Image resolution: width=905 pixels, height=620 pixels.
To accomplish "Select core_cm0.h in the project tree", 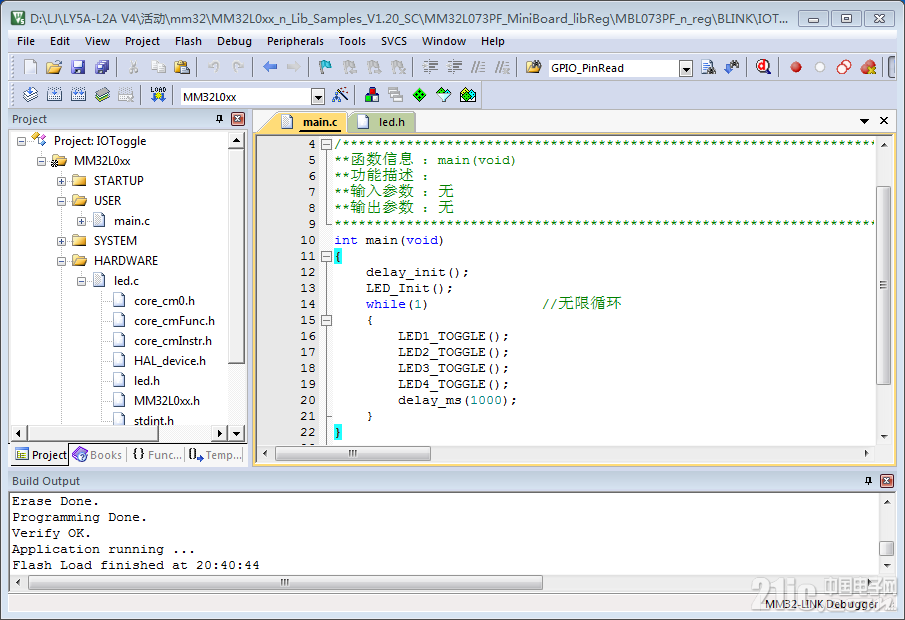I will click(x=164, y=301).
